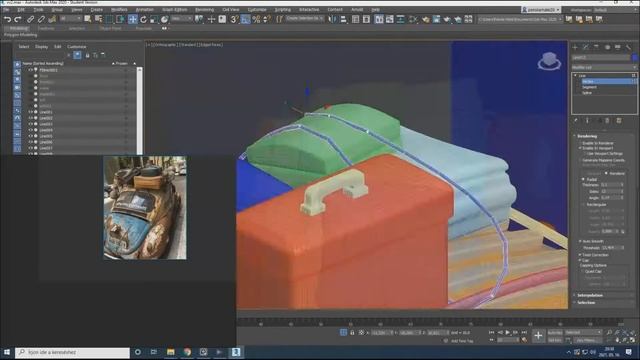The width and height of the screenshot is (640, 360).
Task: Click the Pin Stack icon
Action: (x=576, y=121)
